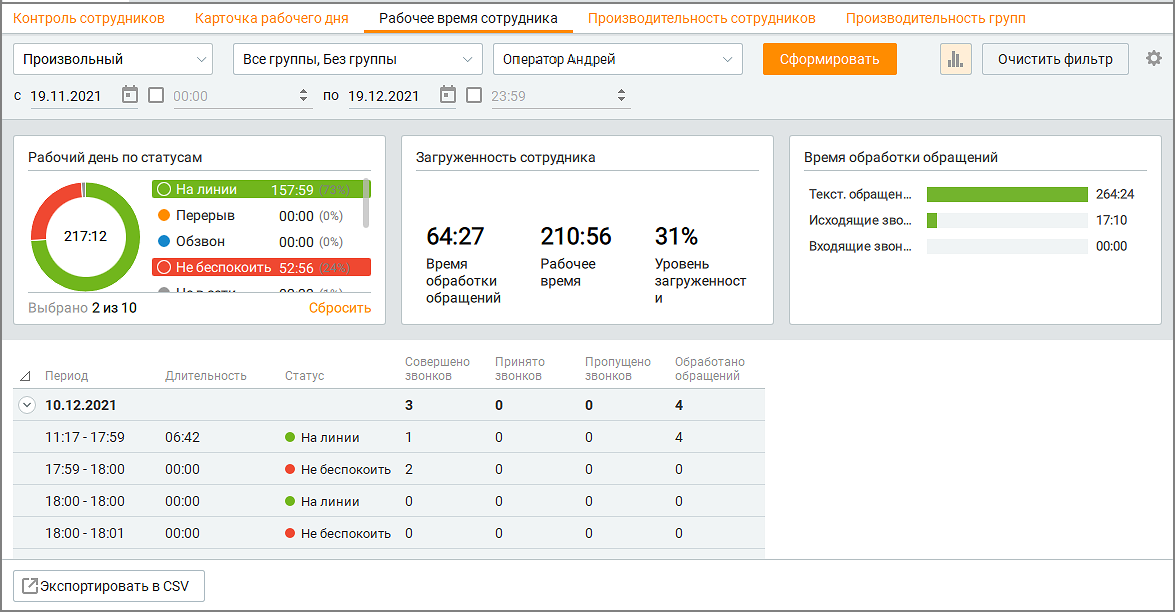The width and height of the screenshot is (1175, 612).
Task: Adjust the 00:00 start time stepper
Action: click(x=303, y=95)
